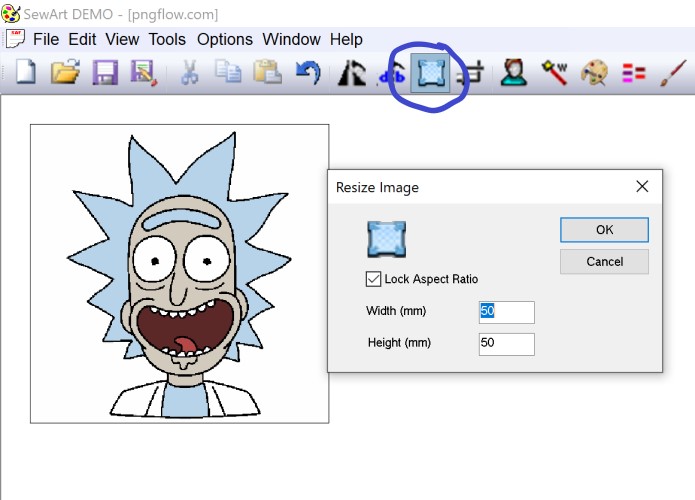The image size is (695, 500).
Task: Select the paintbrush tool
Action: tap(673, 73)
